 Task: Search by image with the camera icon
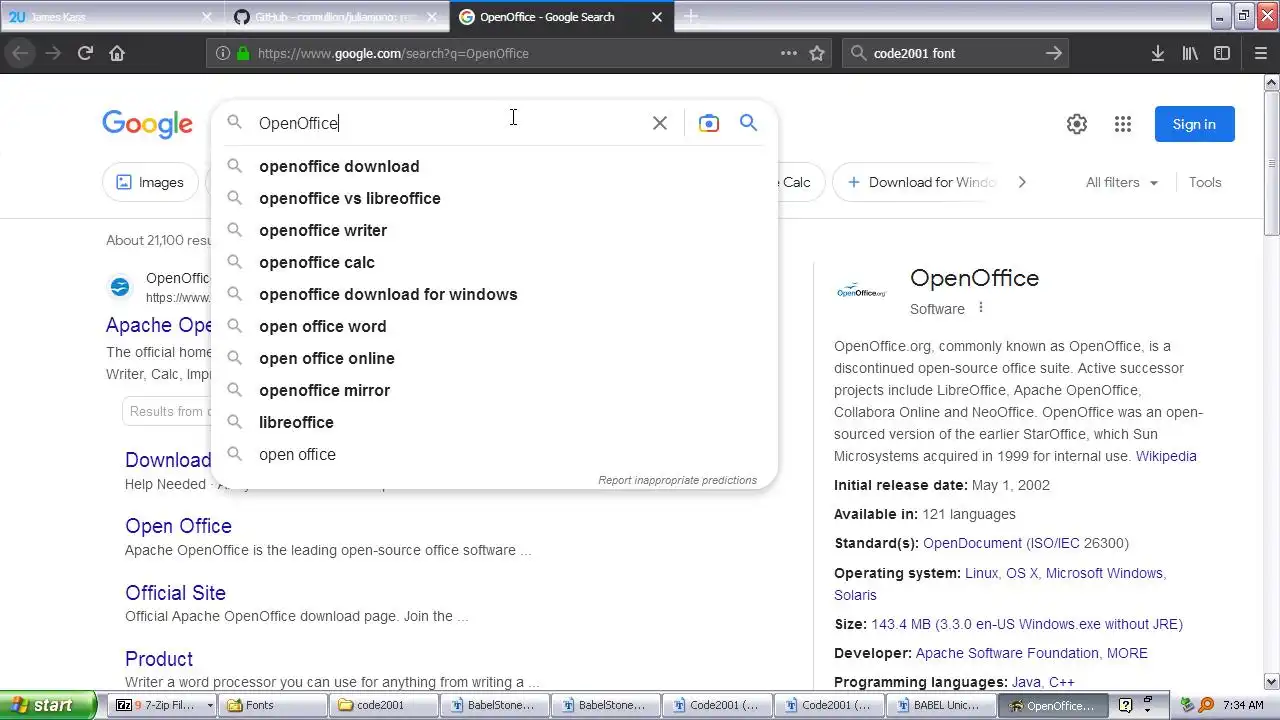click(x=708, y=123)
